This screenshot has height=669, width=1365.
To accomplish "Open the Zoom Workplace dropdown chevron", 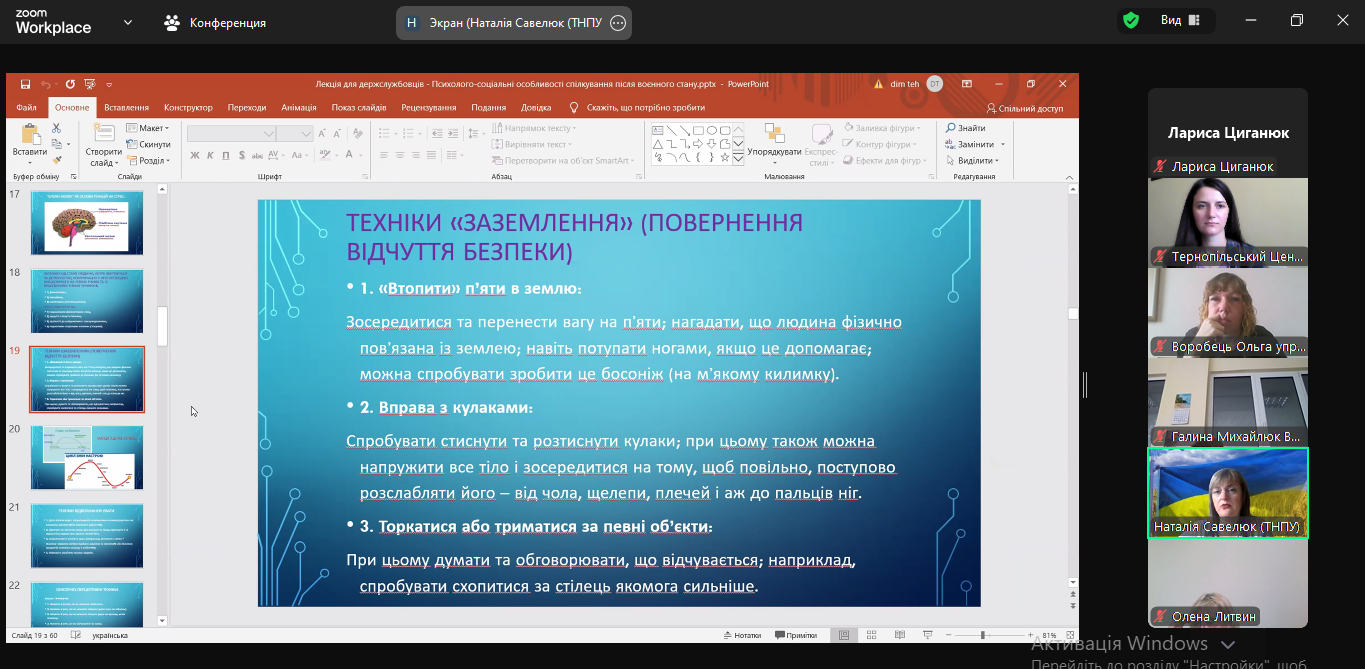I will (128, 22).
